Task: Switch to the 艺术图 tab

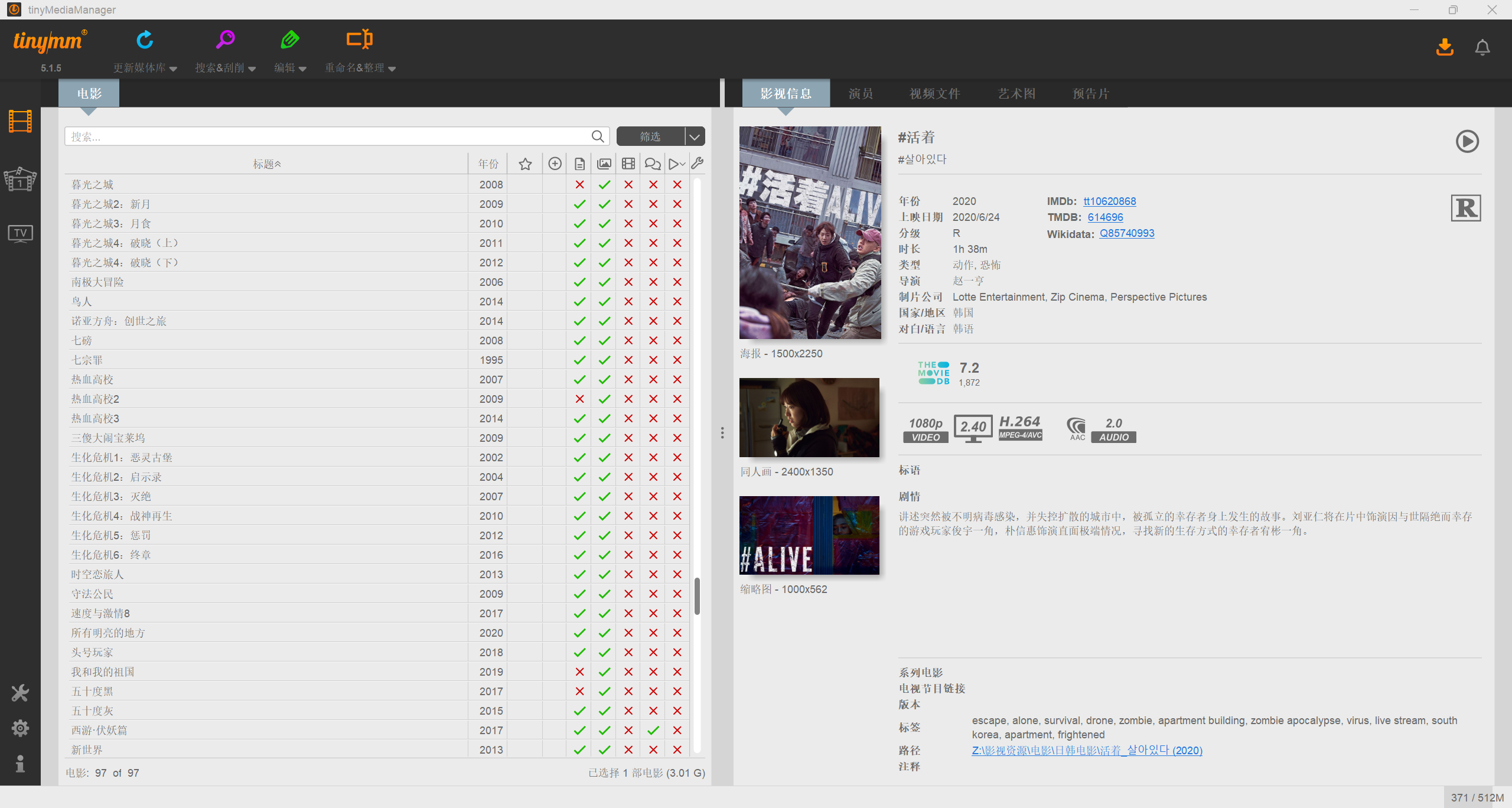Action: (x=1016, y=93)
